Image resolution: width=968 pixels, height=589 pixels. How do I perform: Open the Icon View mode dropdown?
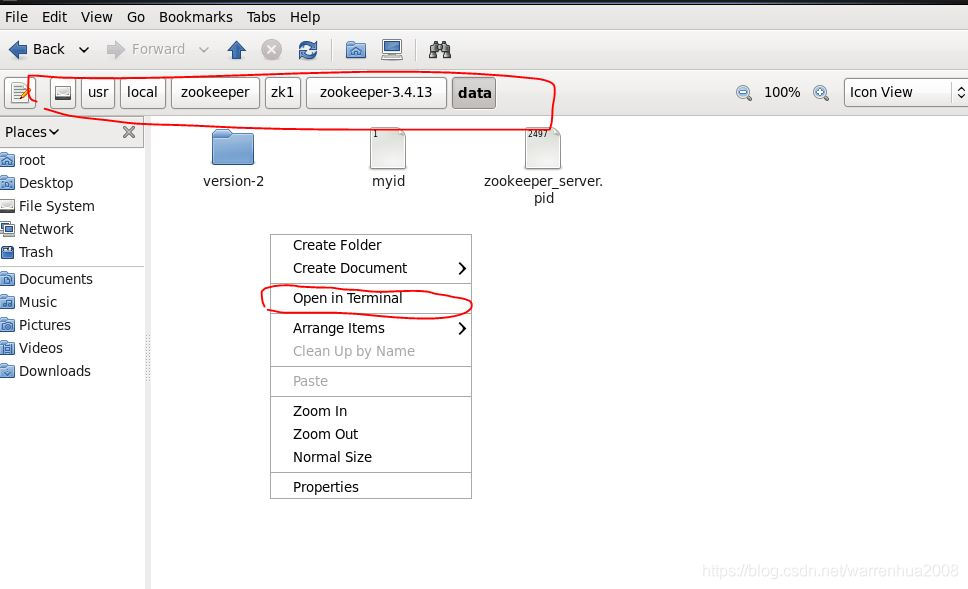[905, 93]
